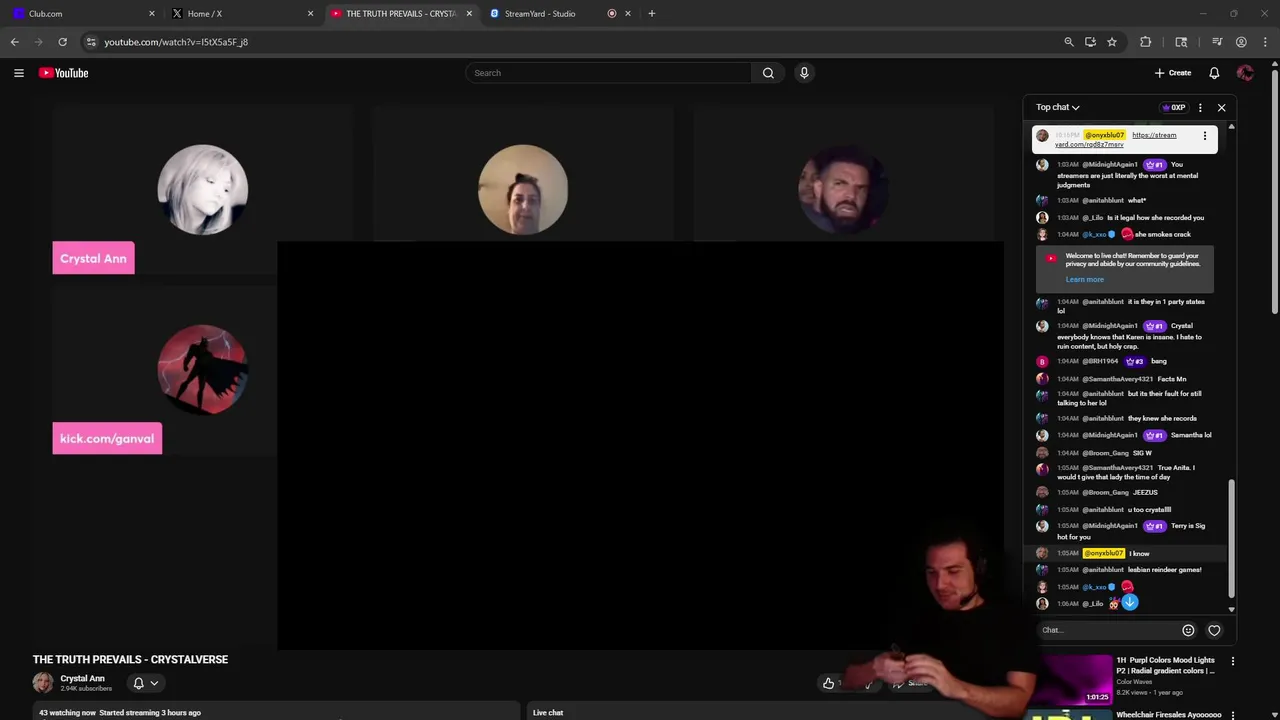Screen dimensions: 1280x720
Task: Go back with the browser back arrow
Action: [x=15, y=42]
